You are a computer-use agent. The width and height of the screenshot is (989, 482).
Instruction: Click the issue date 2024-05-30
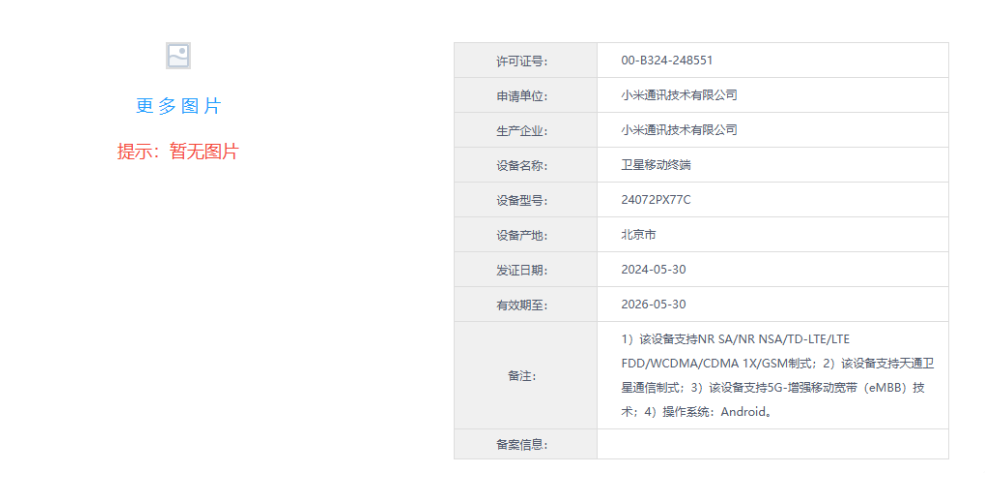[x=653, y=270]
